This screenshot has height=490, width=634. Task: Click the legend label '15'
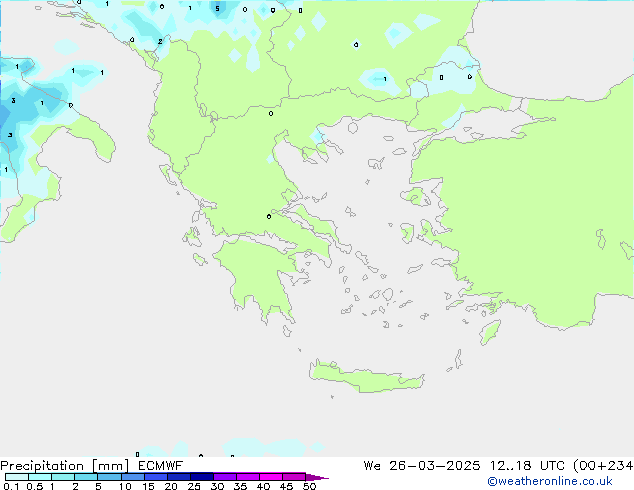[148, 486]
